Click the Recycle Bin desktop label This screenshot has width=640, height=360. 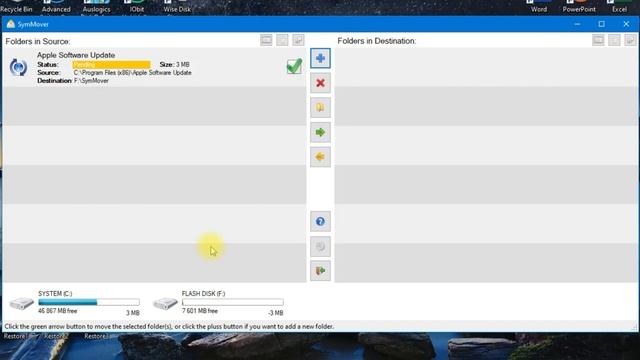click(x=16, y=9)
